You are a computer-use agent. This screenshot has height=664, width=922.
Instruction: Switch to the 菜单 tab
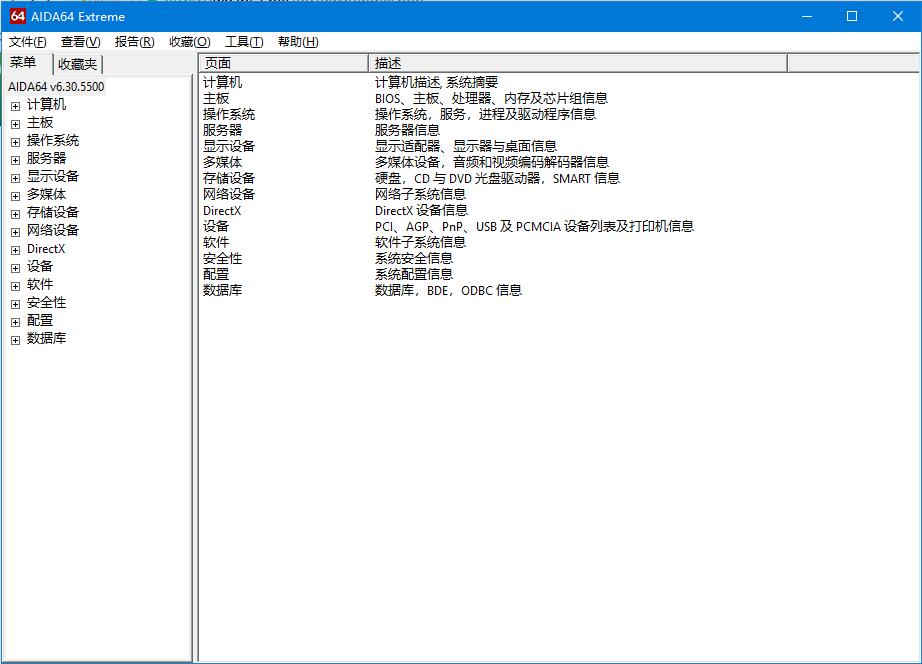pos(24,62)
